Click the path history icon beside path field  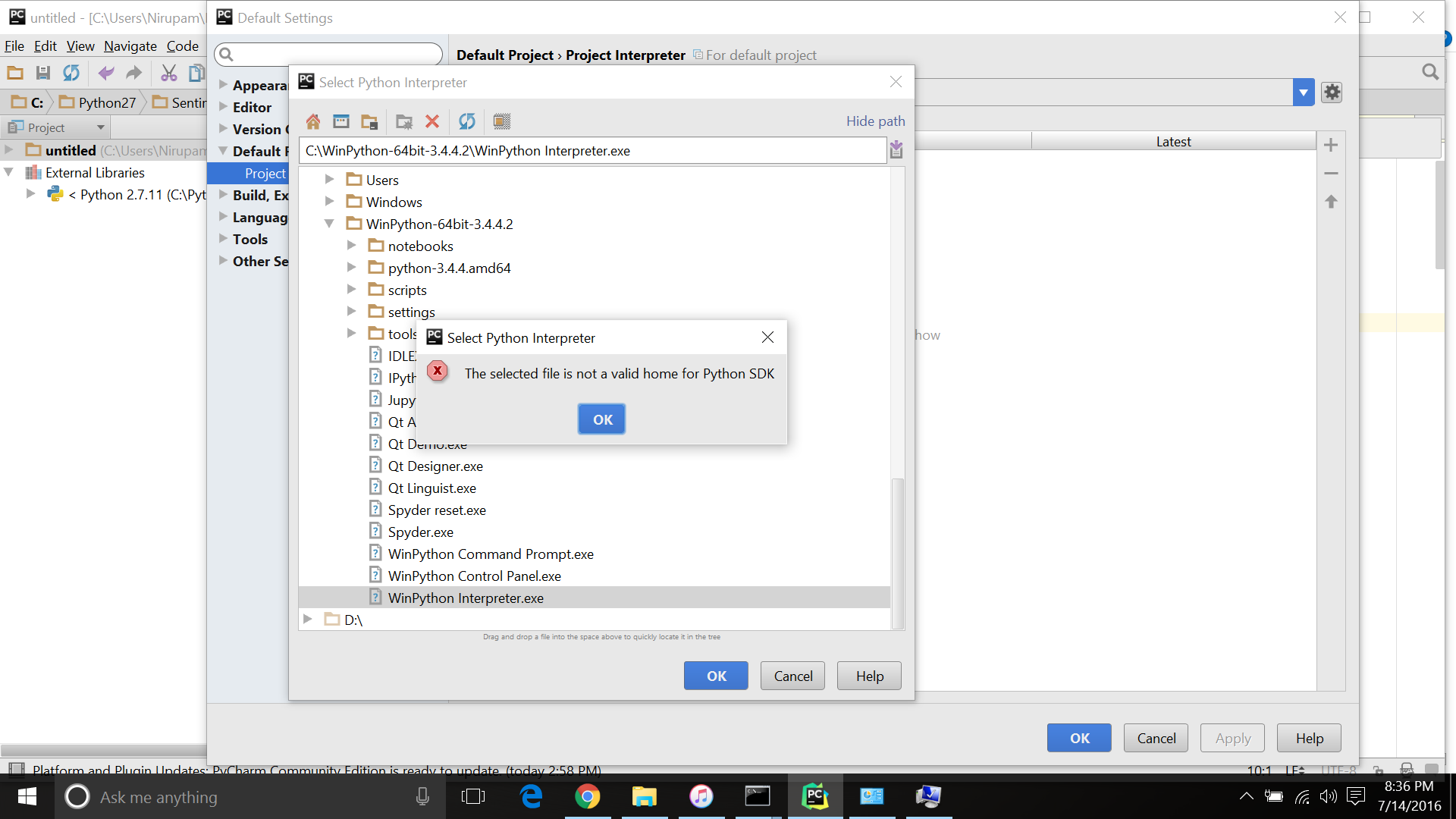tap(896, 150)
